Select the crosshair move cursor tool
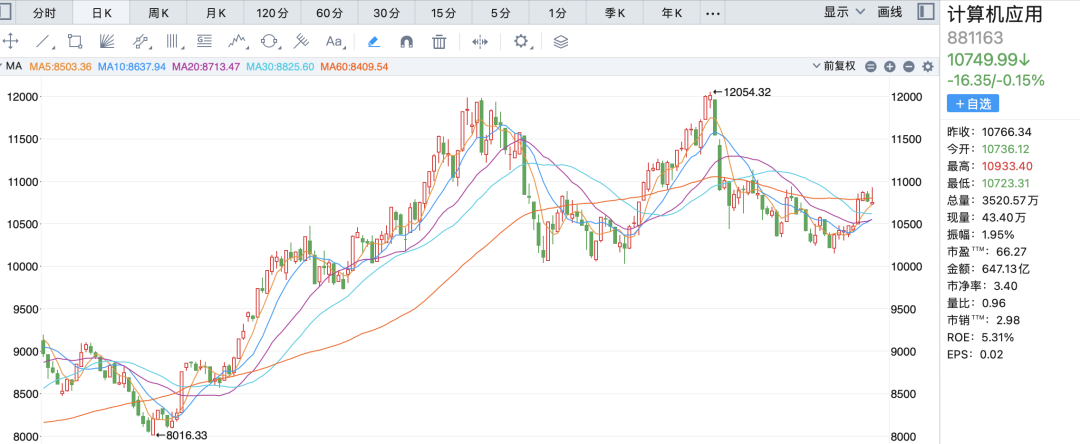The image size is (1080, 444). (x=11, y=41)
